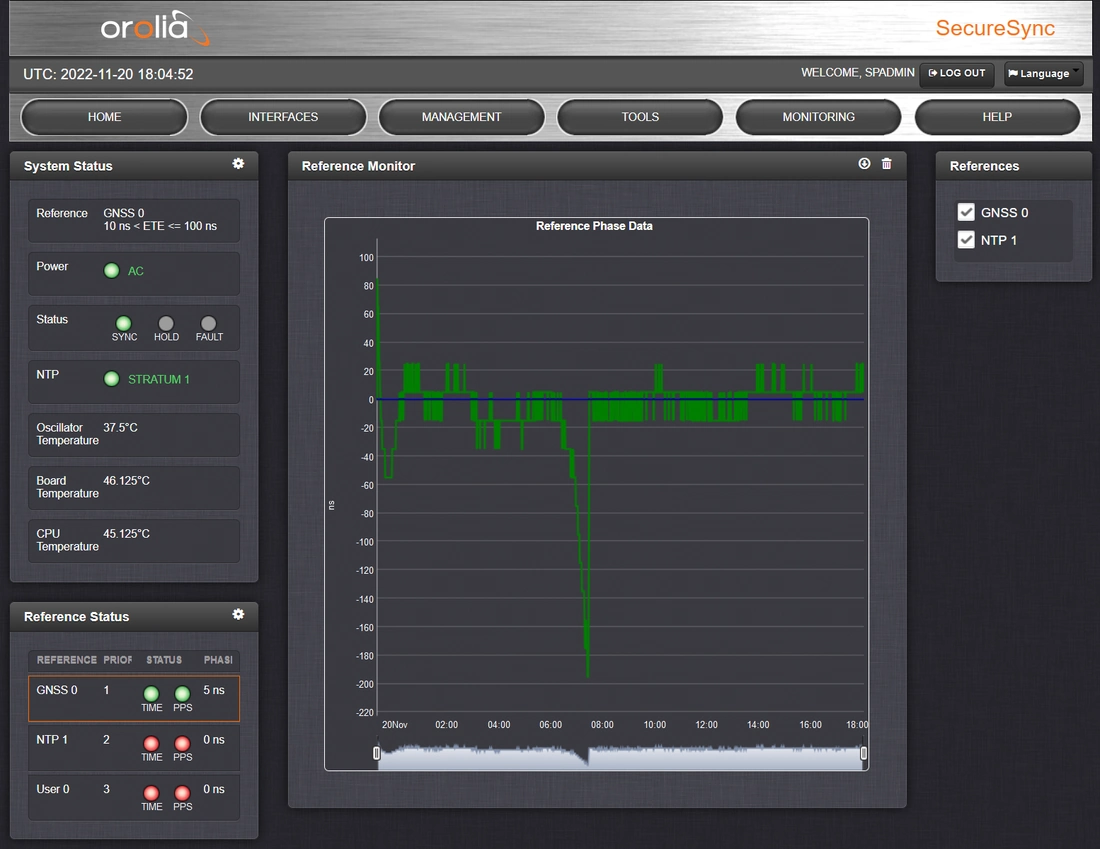
Task: Click green Power AC indicator
Action: coord(112,271)
